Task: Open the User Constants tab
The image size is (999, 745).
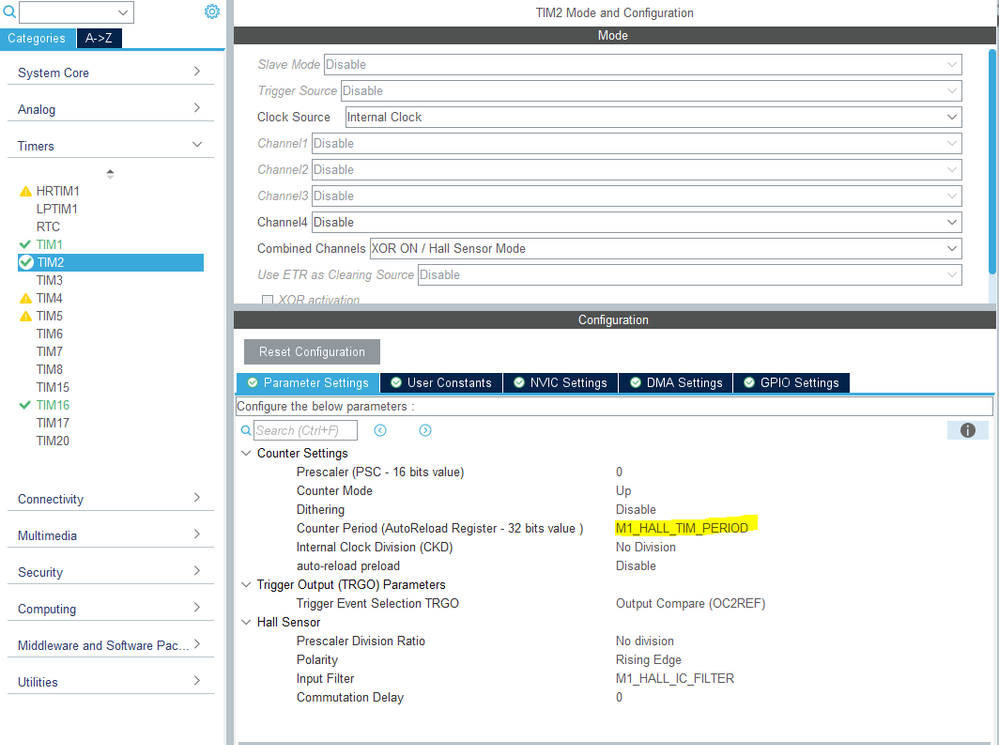Action: click(x=441, y=383)
